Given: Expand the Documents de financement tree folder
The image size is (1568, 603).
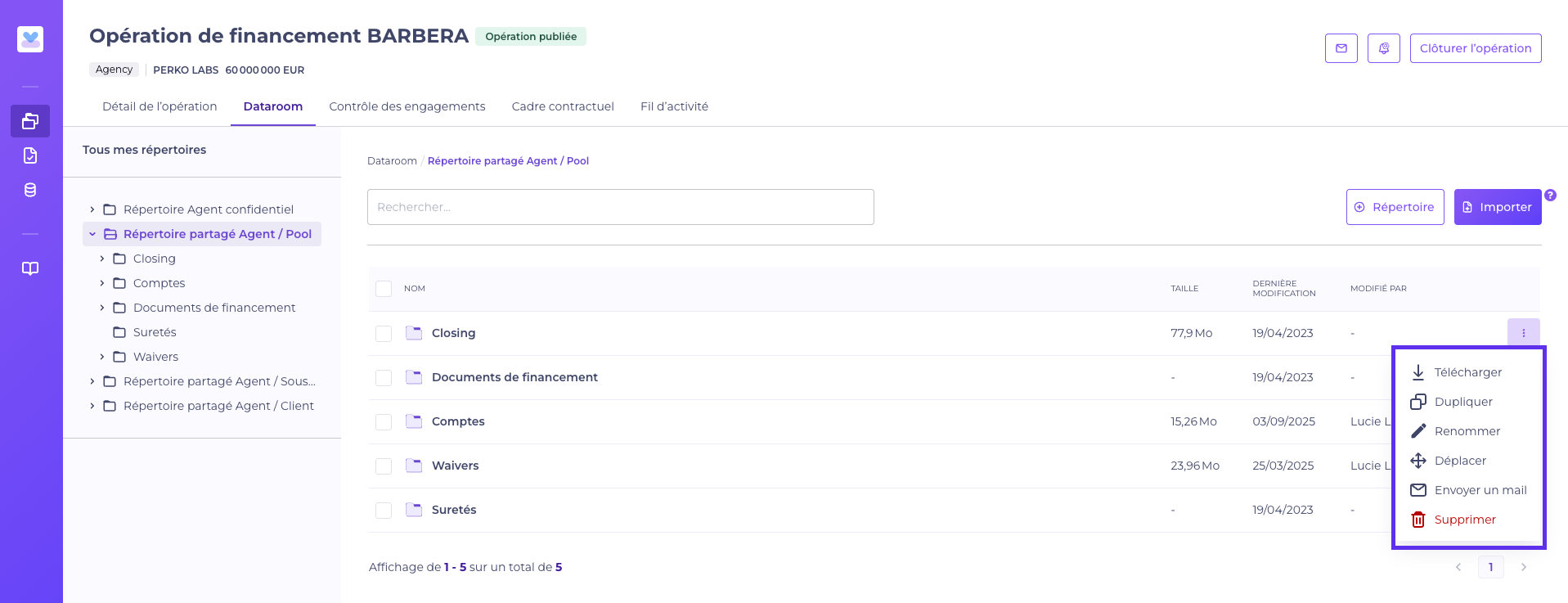Looking at the screenshot, I should pyautogui.click(x=102, y=308).
